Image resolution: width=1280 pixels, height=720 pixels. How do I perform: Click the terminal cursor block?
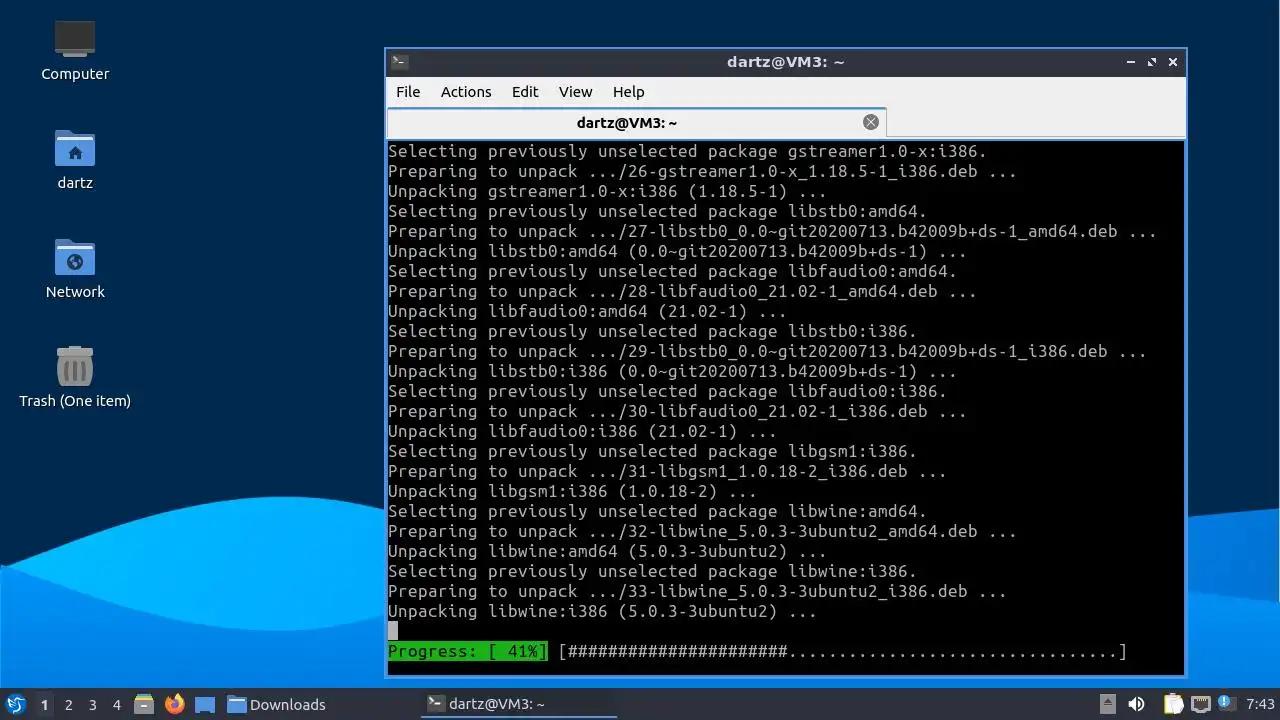coord(393,631)
